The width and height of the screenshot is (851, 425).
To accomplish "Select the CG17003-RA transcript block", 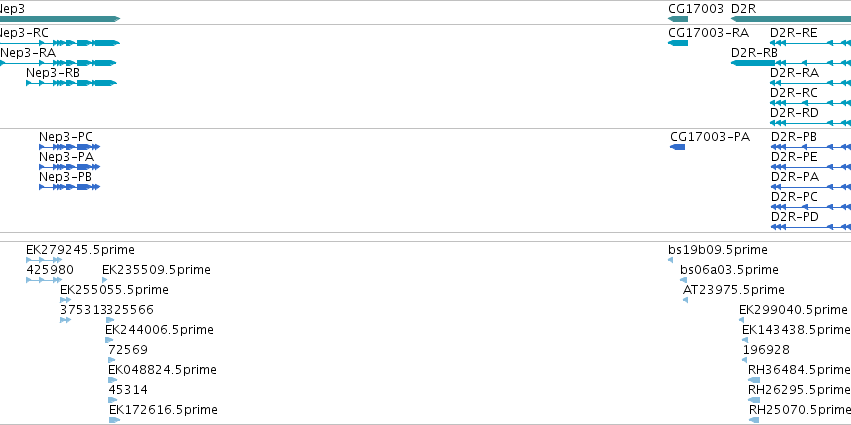I will pos(678,43).
